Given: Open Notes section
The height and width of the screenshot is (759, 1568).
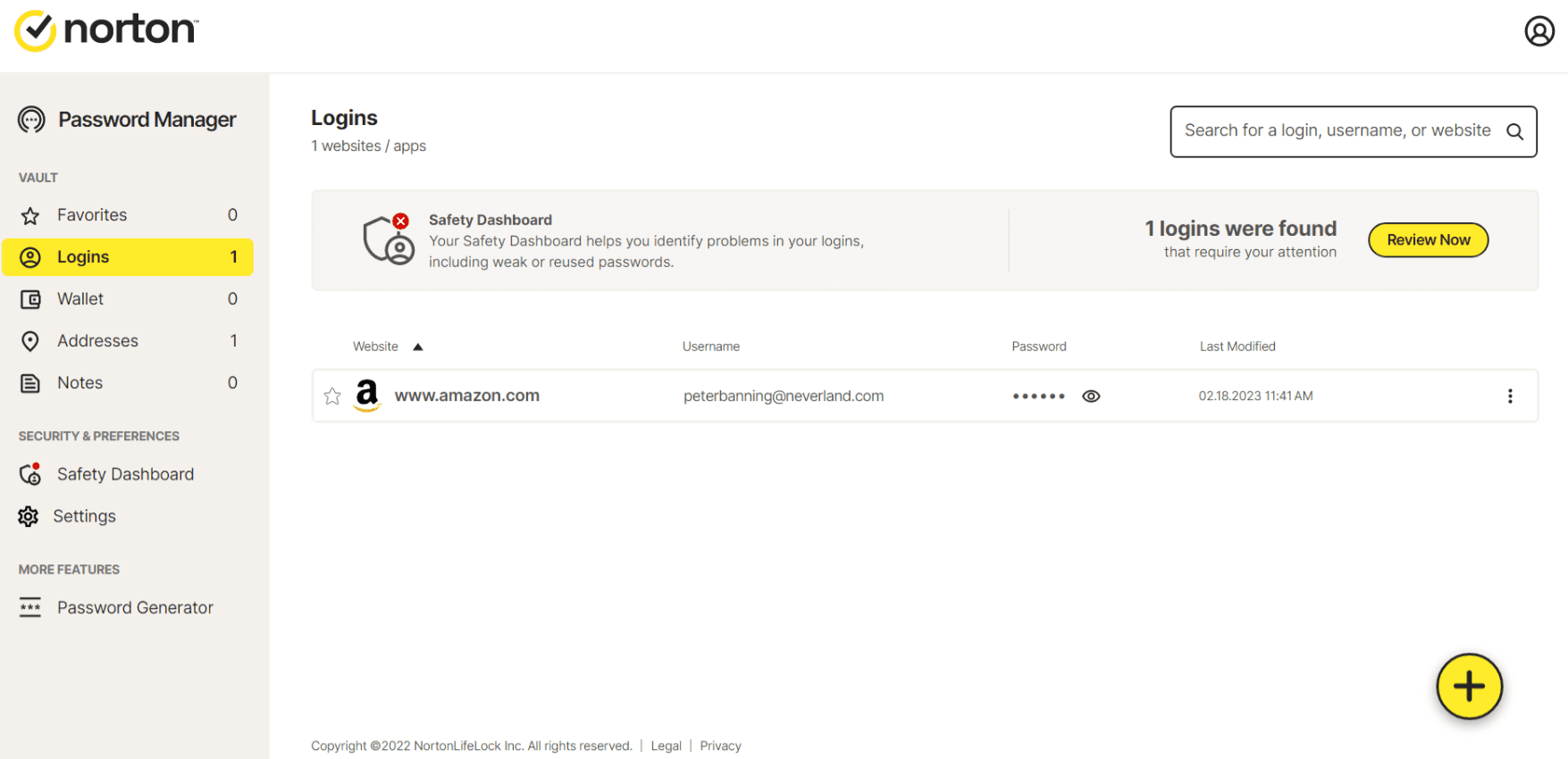Looking at the screenshot, I should 128,383.
